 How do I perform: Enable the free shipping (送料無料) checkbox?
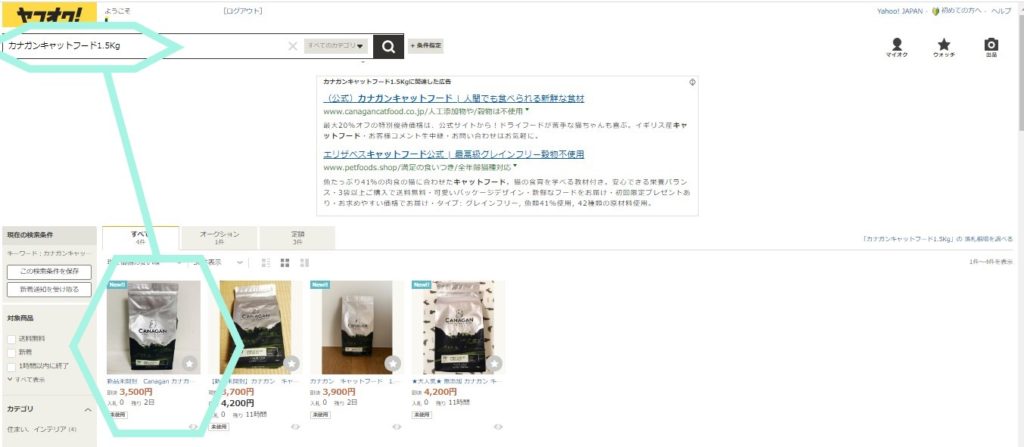tap(12, 339)
